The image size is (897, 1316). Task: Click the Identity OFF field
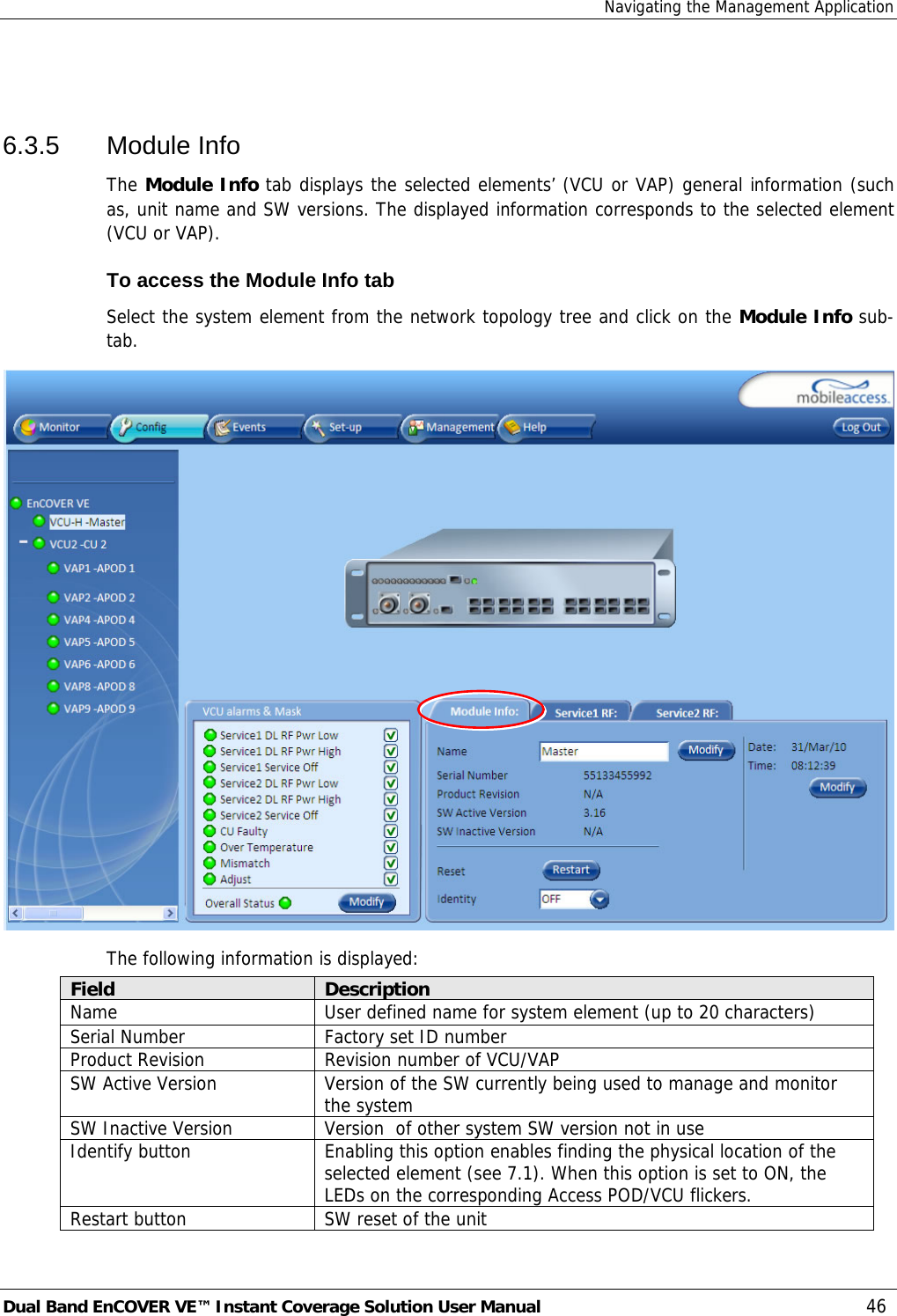564,900
